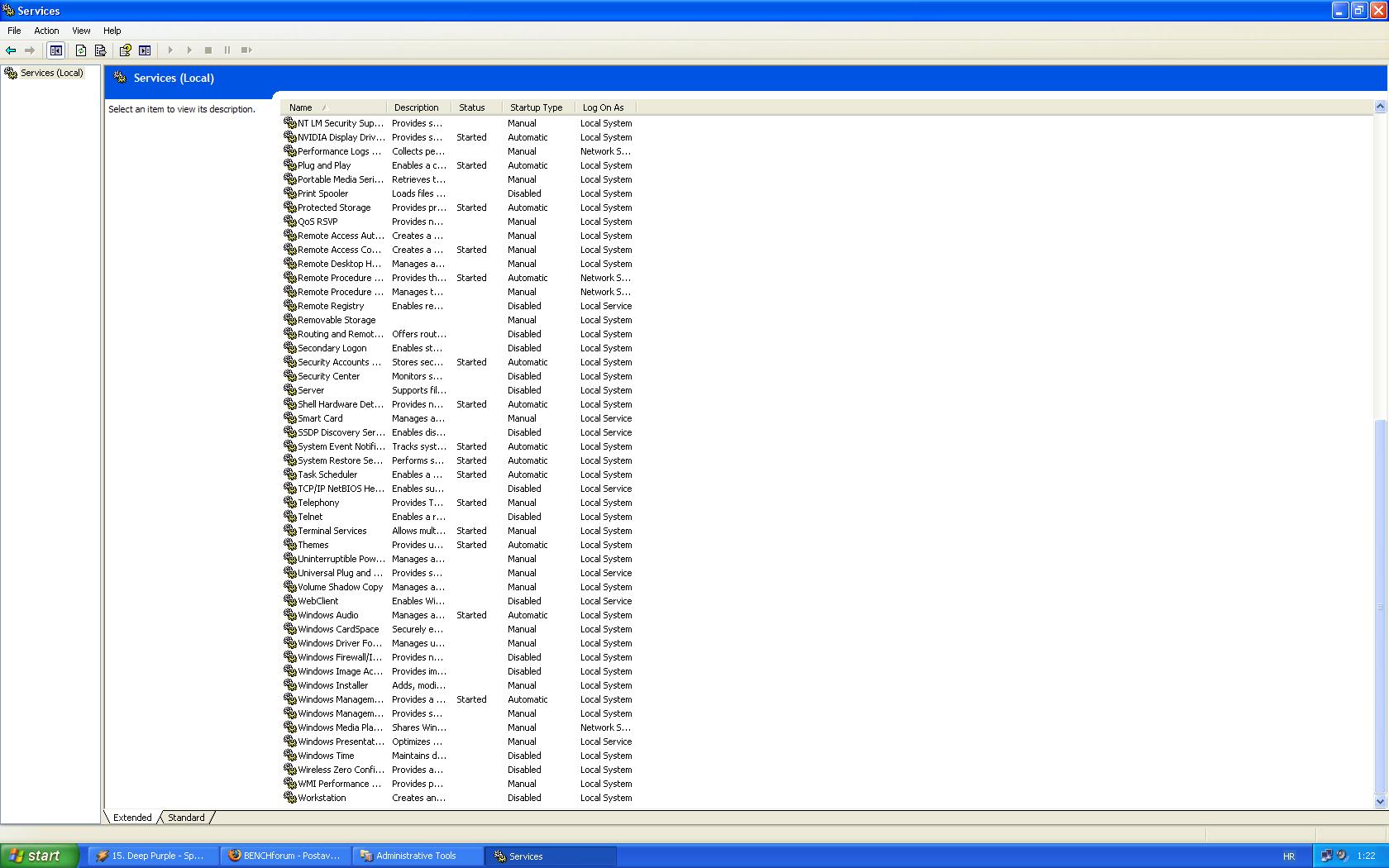Open Administrative Tools from the taskbar
The height and width of the screenshot is (868, 1389).
416,856
